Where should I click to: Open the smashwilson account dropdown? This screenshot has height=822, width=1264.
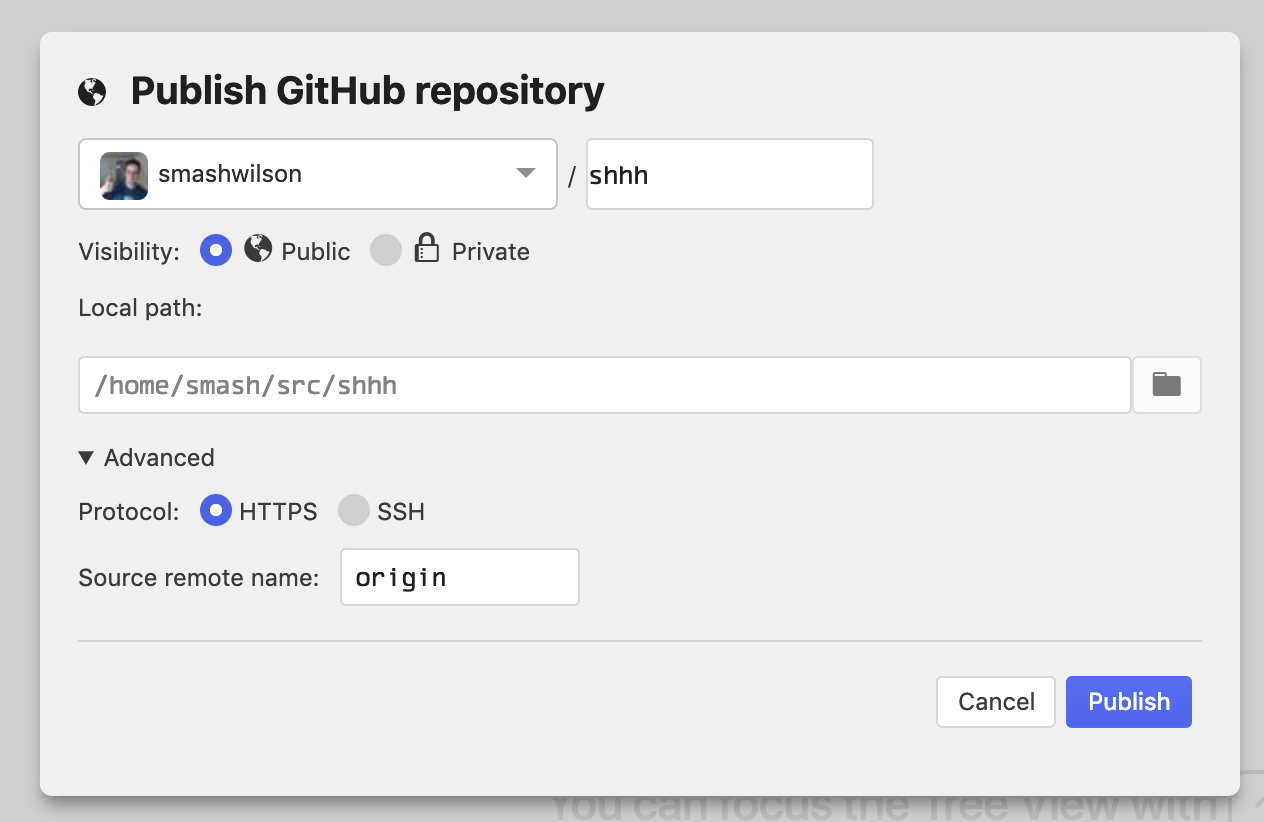pyautogui.click(x=318, y=173)
